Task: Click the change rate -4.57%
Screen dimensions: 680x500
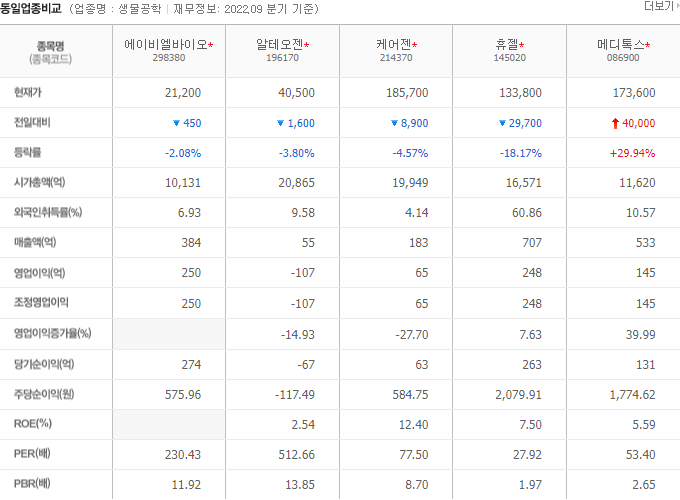Action: click(x=410, y=153)
